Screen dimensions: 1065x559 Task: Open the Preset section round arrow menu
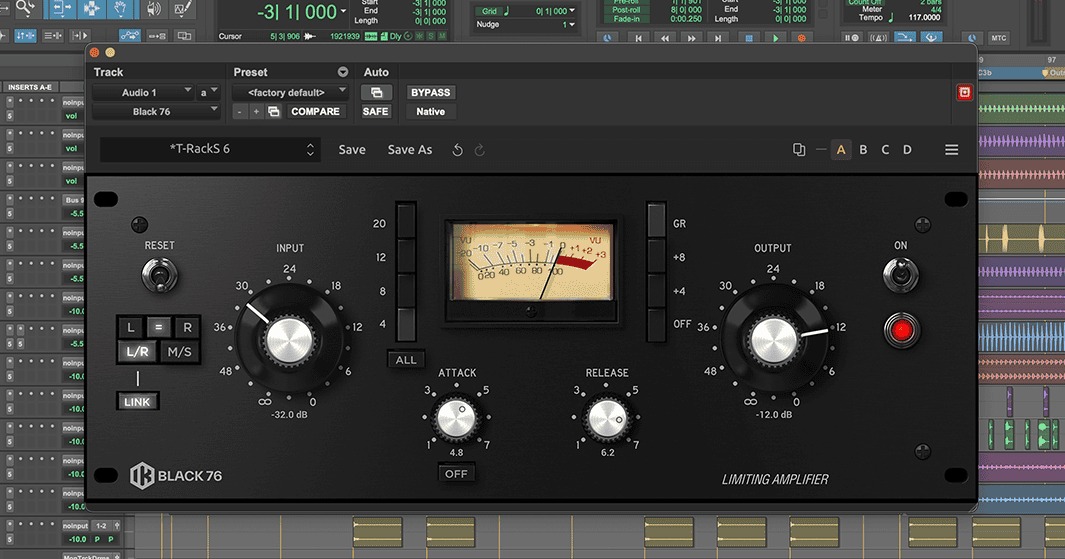(x=343, y=72)
